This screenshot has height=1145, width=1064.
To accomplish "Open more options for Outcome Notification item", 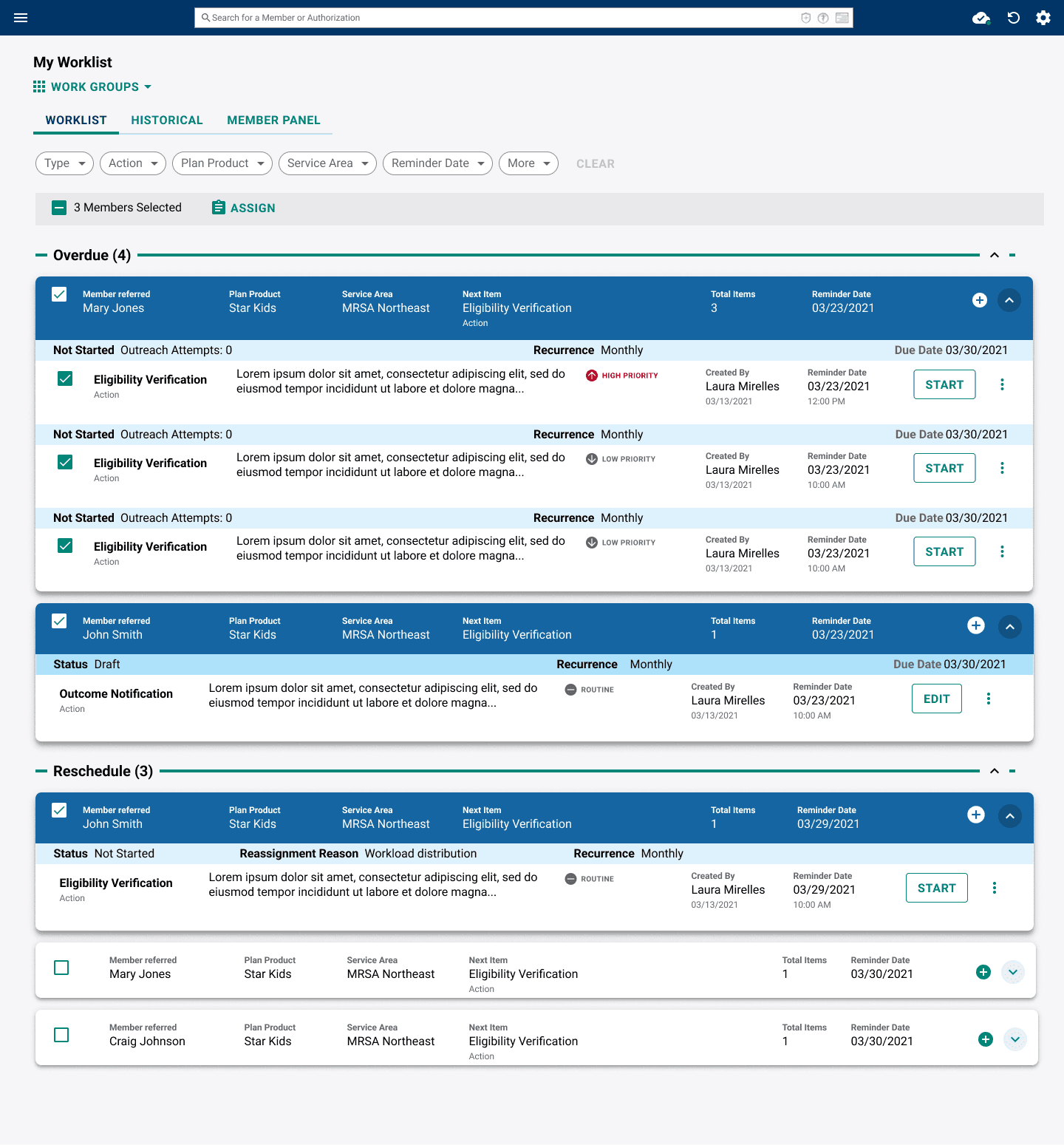I will pos(989,699).
